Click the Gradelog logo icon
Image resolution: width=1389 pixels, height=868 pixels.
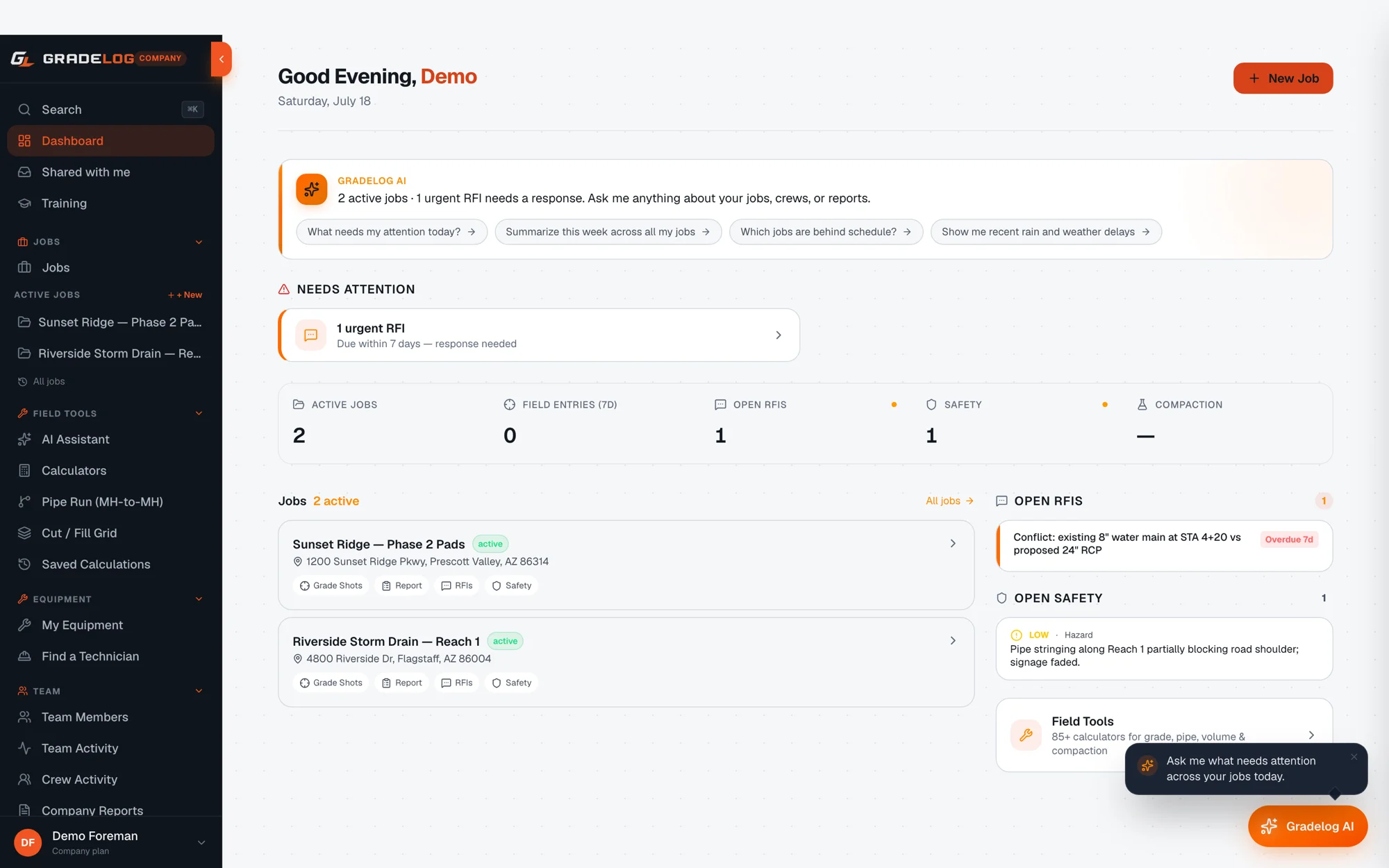(22, 59)
